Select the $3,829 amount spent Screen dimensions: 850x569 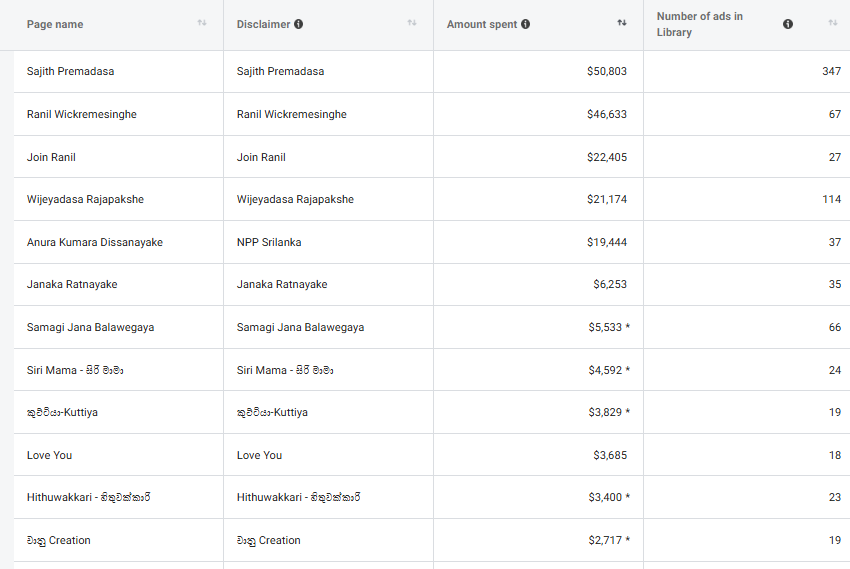tap(605, 412)
